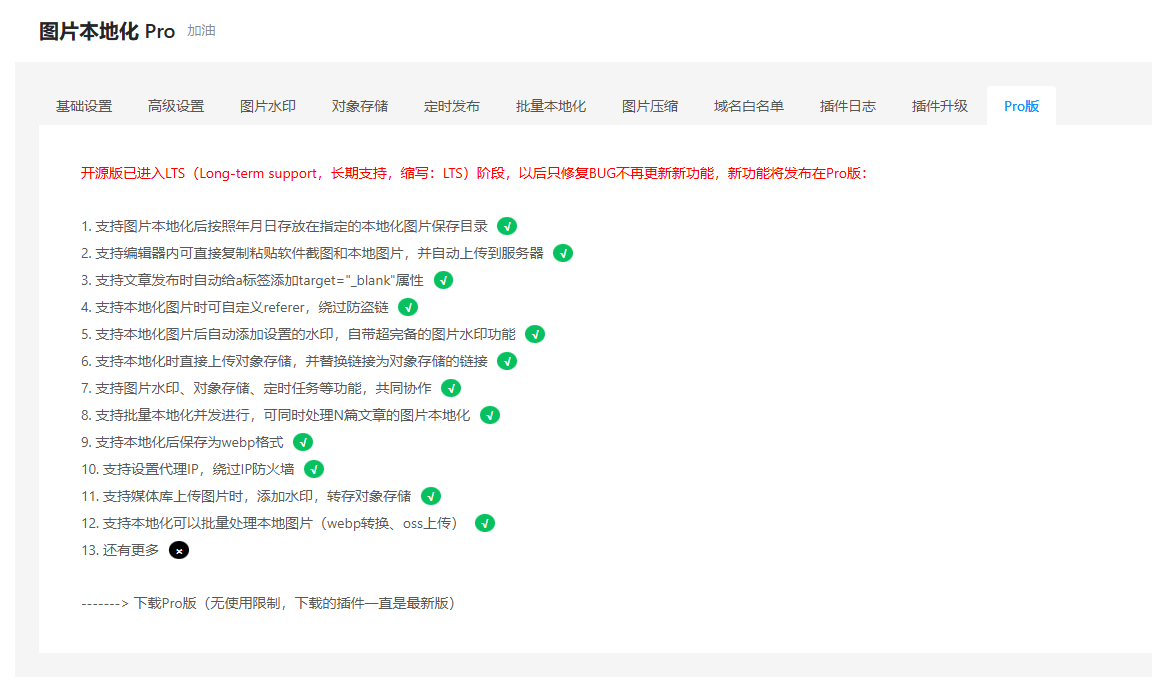Go to the 定时发布 tab
The height and width of the screenshot is (696, 1152).
452,106
